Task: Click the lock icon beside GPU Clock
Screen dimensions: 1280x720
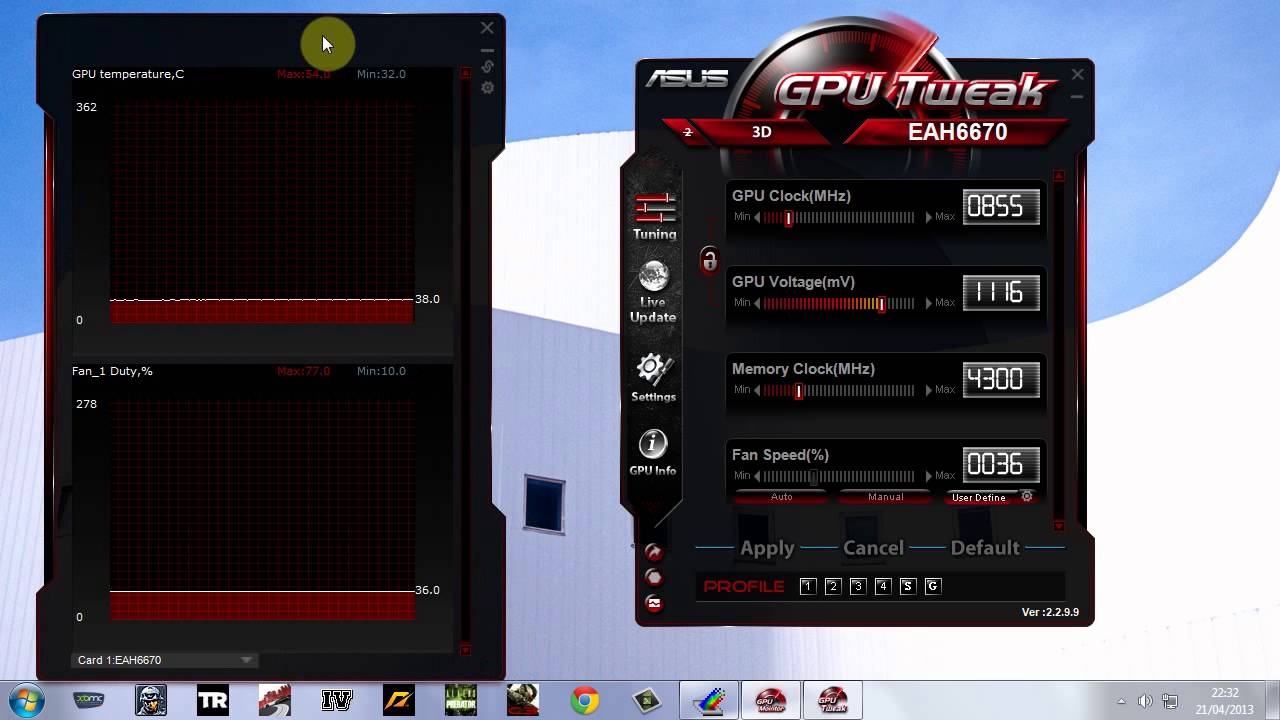Action: click(709, 261)
